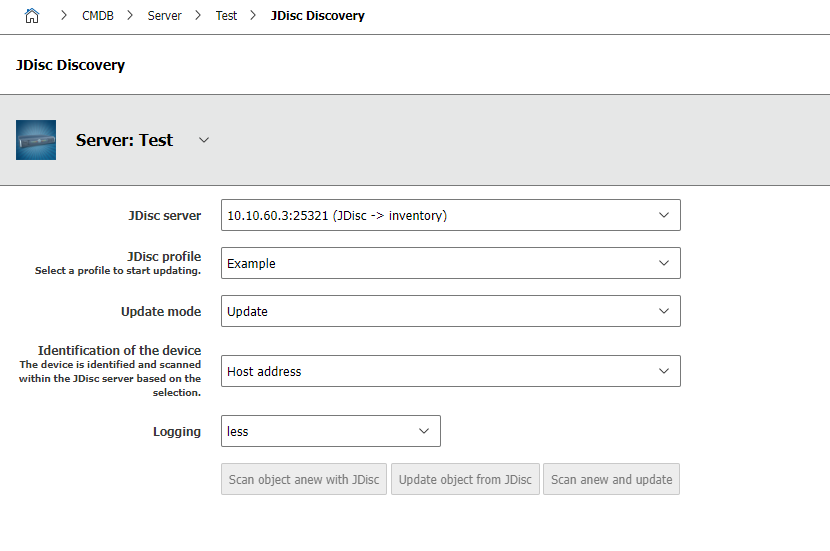Expand the chevron next to Server: Test

204,140
